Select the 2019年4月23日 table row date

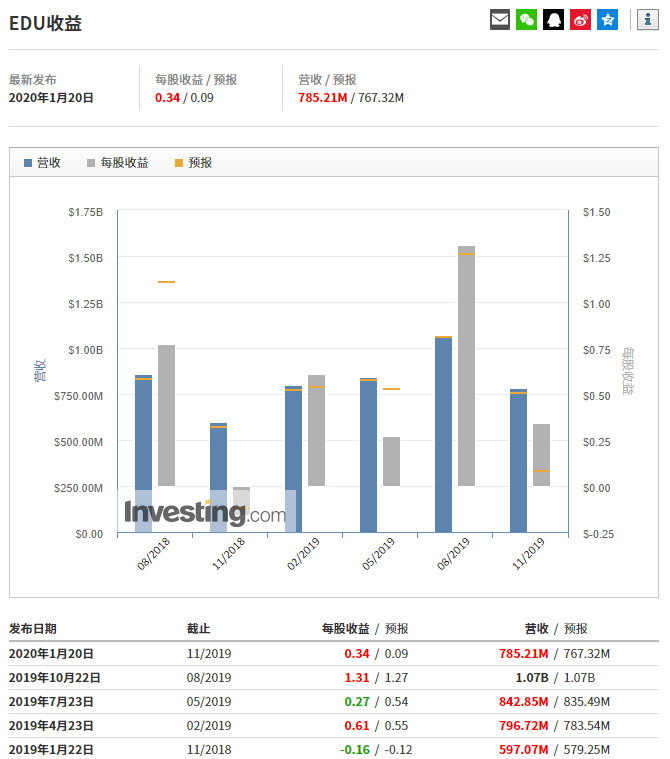click(x=51, y=726)
